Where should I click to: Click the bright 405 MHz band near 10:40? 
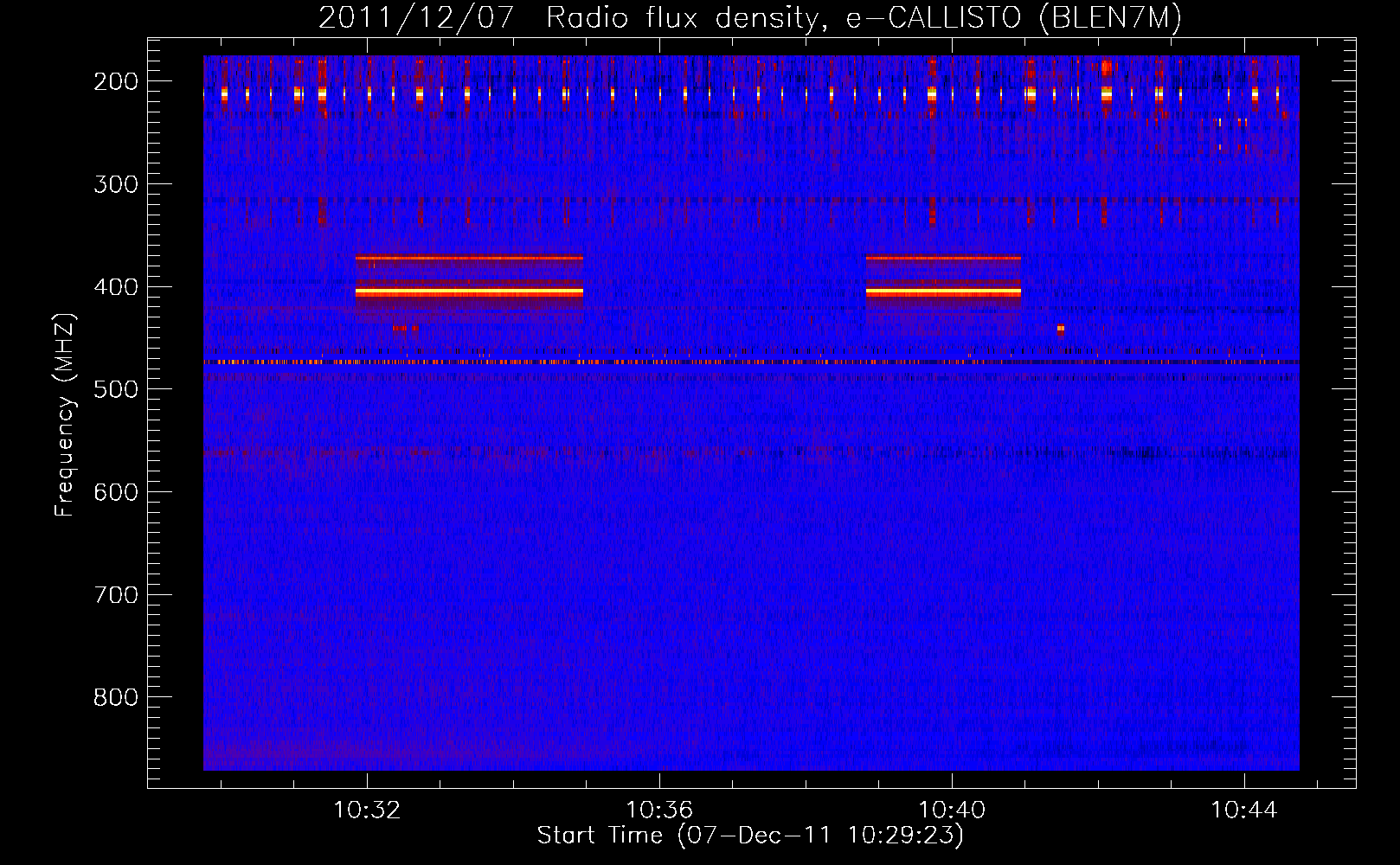[943, 293]
